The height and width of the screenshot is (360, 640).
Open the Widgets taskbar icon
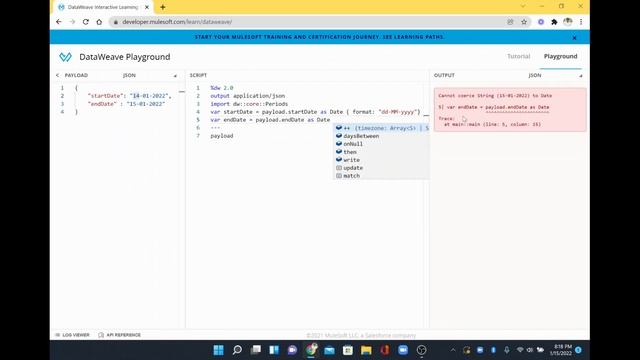coord(274,350)
